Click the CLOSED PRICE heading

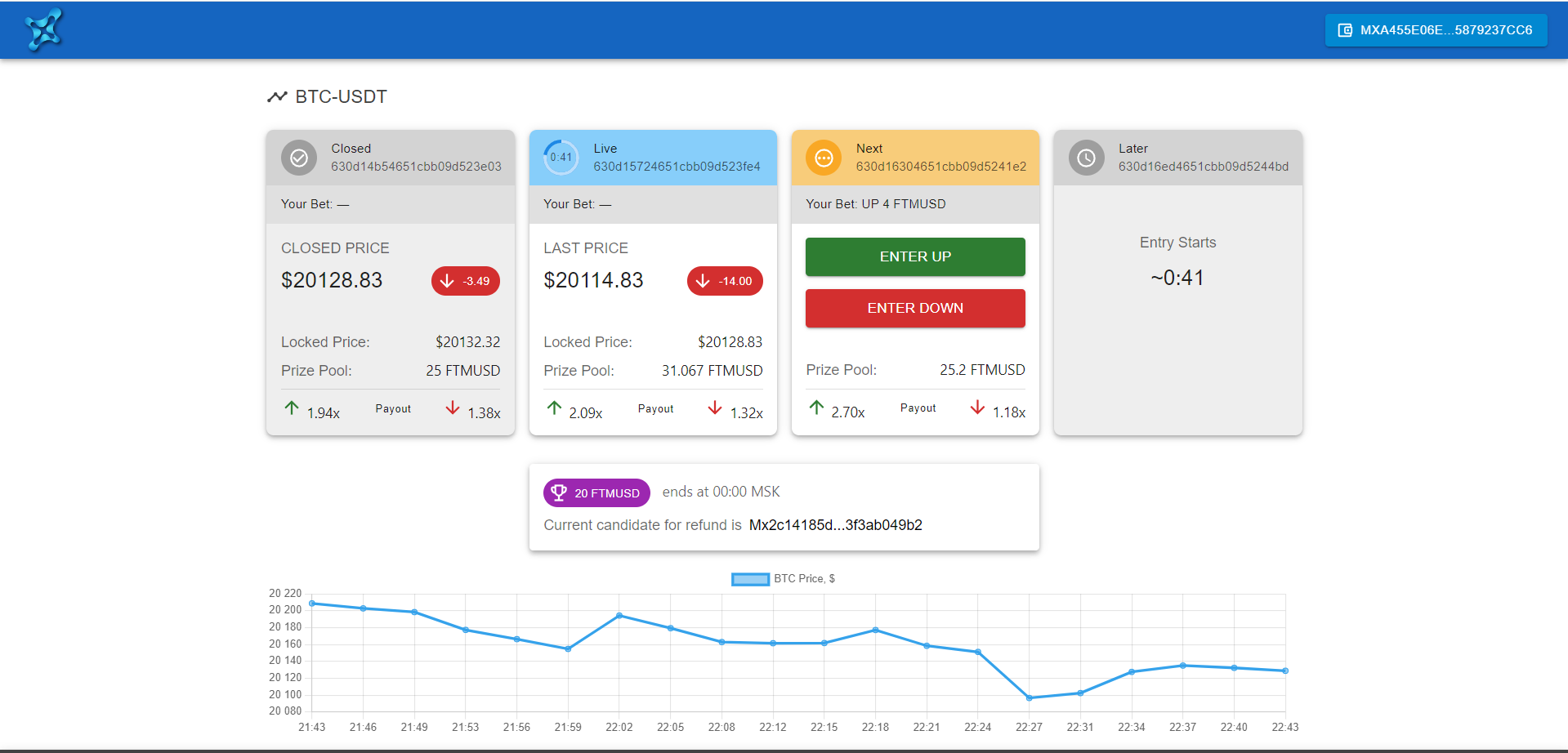click(x=335, y=248)
